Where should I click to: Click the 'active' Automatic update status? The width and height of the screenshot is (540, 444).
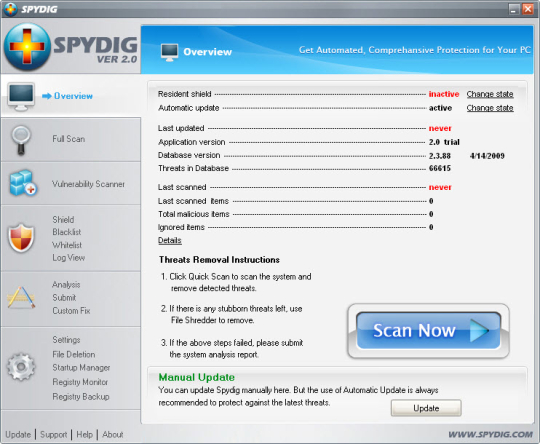click(x=440, y=108)
